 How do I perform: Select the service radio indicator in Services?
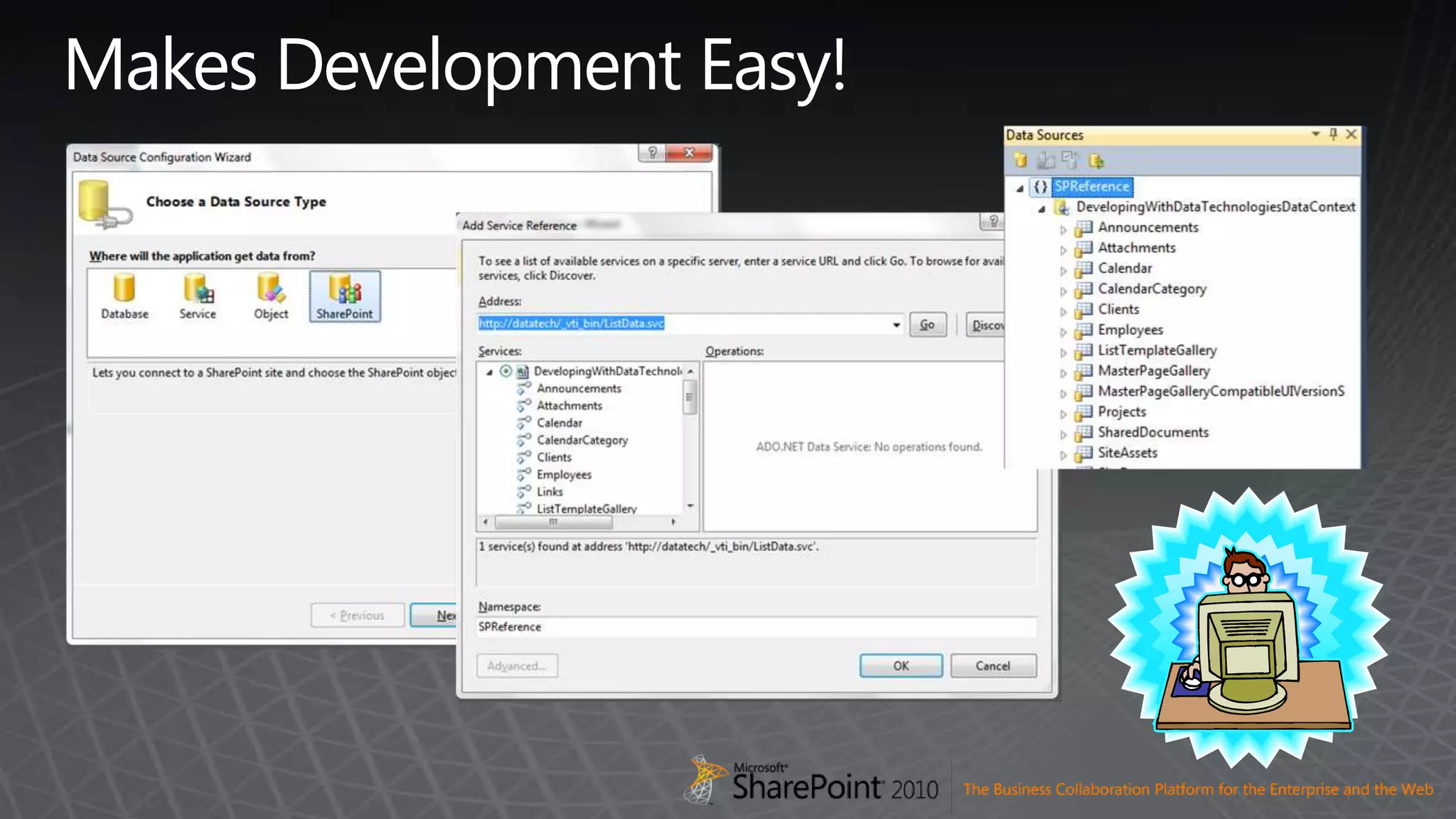tap(505, 371)
